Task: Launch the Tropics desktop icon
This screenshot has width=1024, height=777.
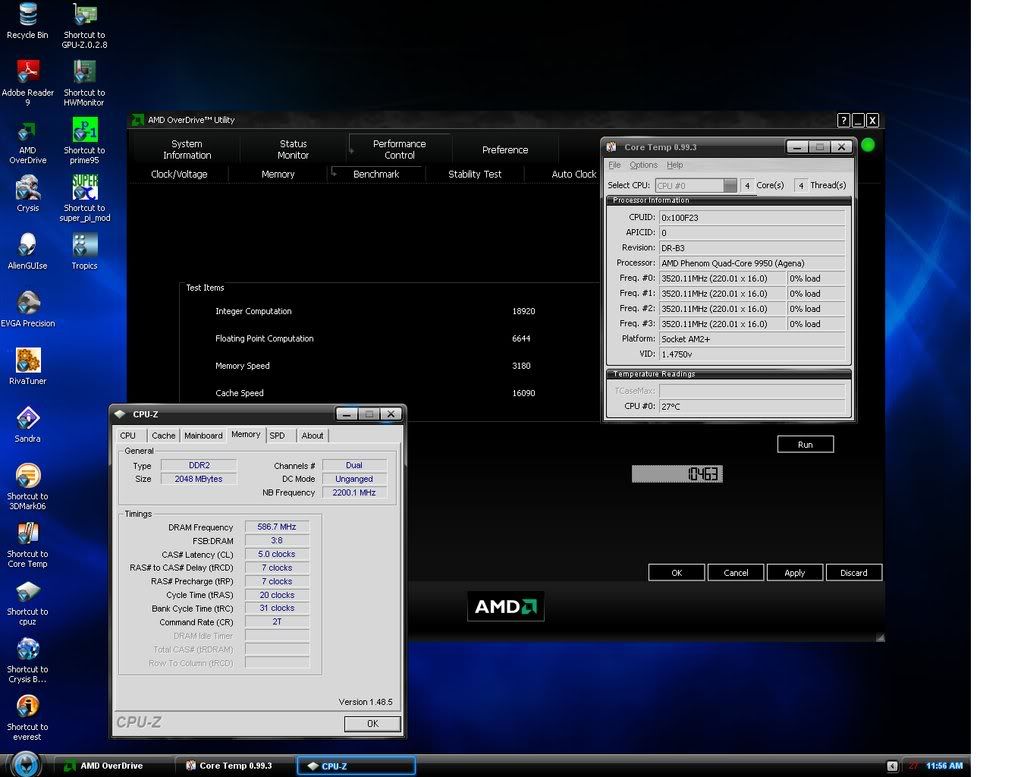Action: pos(84,251)
